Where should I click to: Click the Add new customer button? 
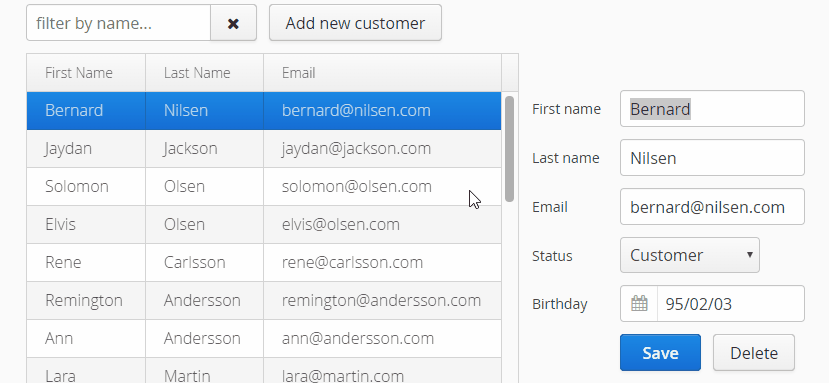355,23
